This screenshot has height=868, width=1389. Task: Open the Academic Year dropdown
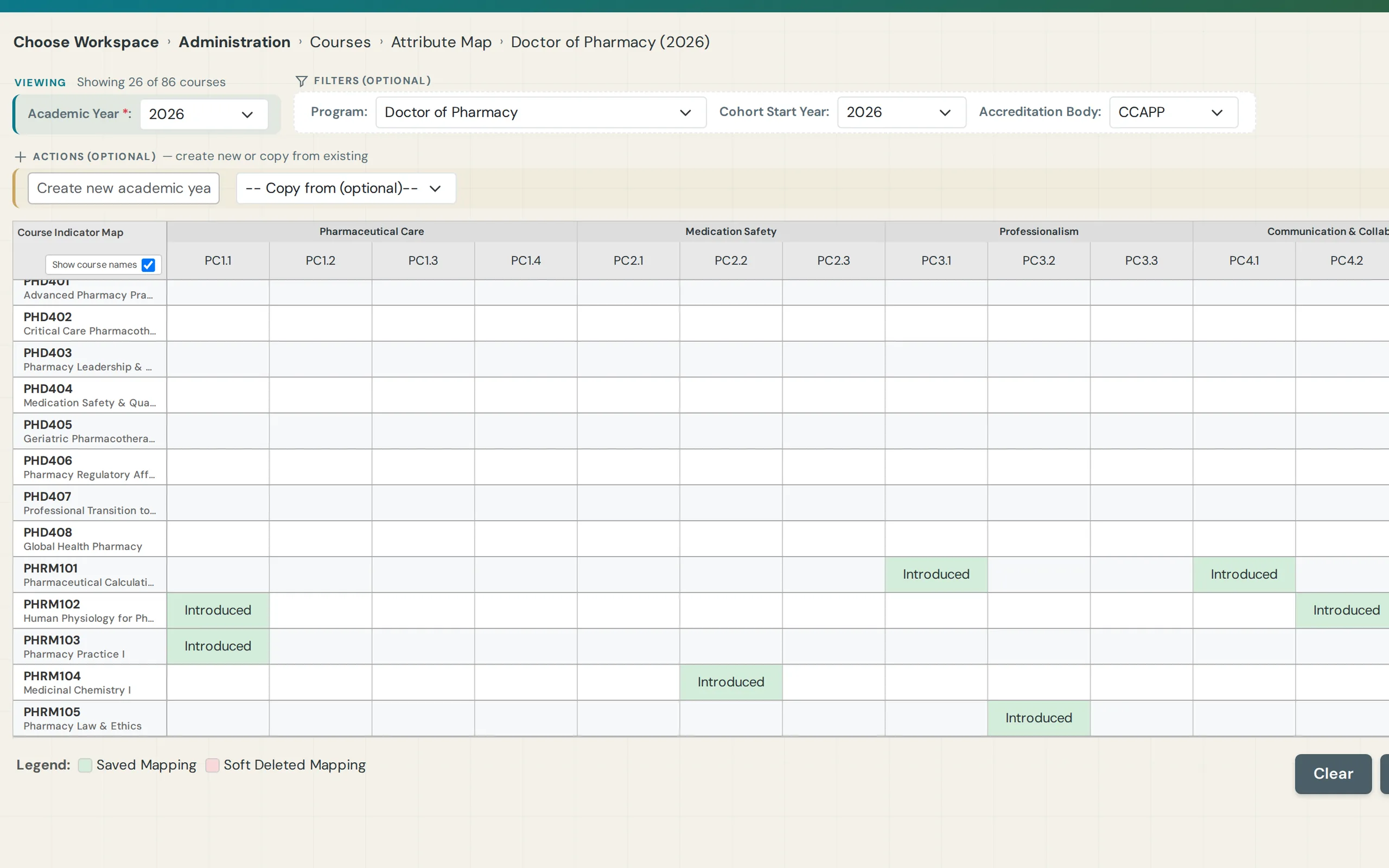204,114
